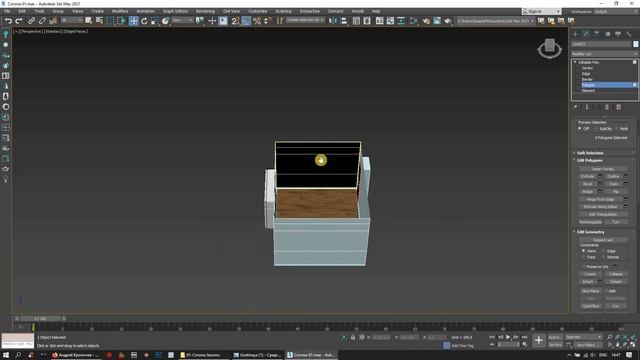Switch to the Utilities command panel tab

(629, 34)
